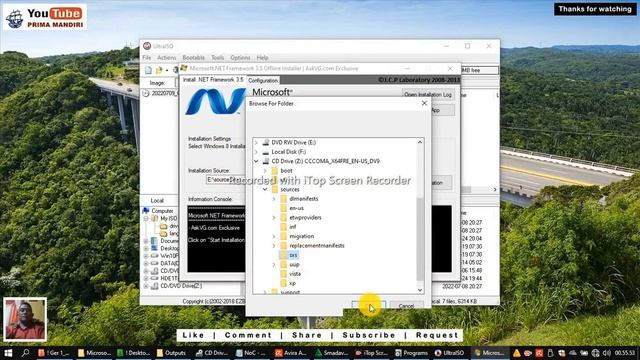Click Cancel in Browse For Folder dialog

pyautogui.click(x=406, y=306)
